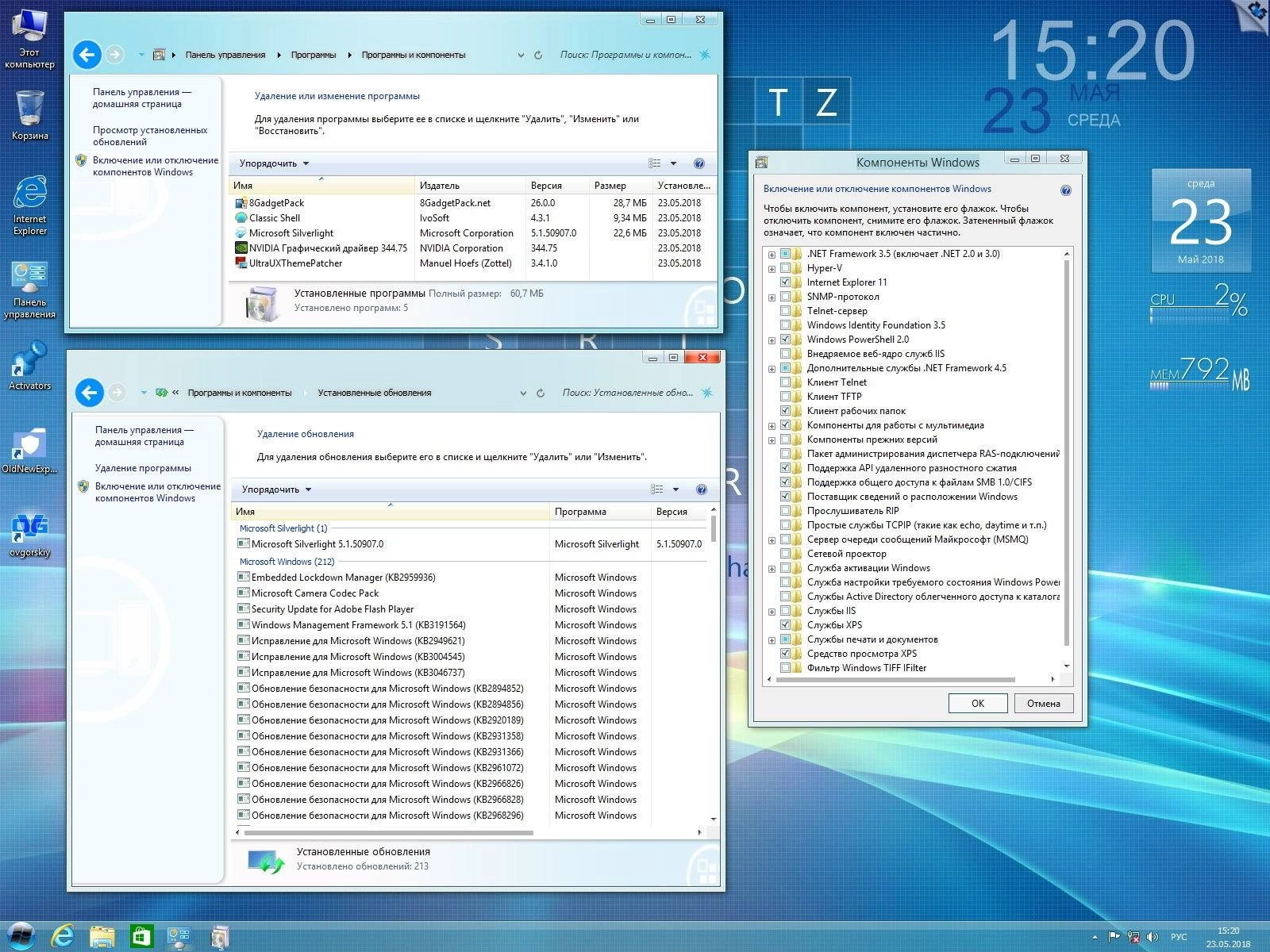
Task: Toggle the Hyper-V checkbox
Action: (786, 268)
